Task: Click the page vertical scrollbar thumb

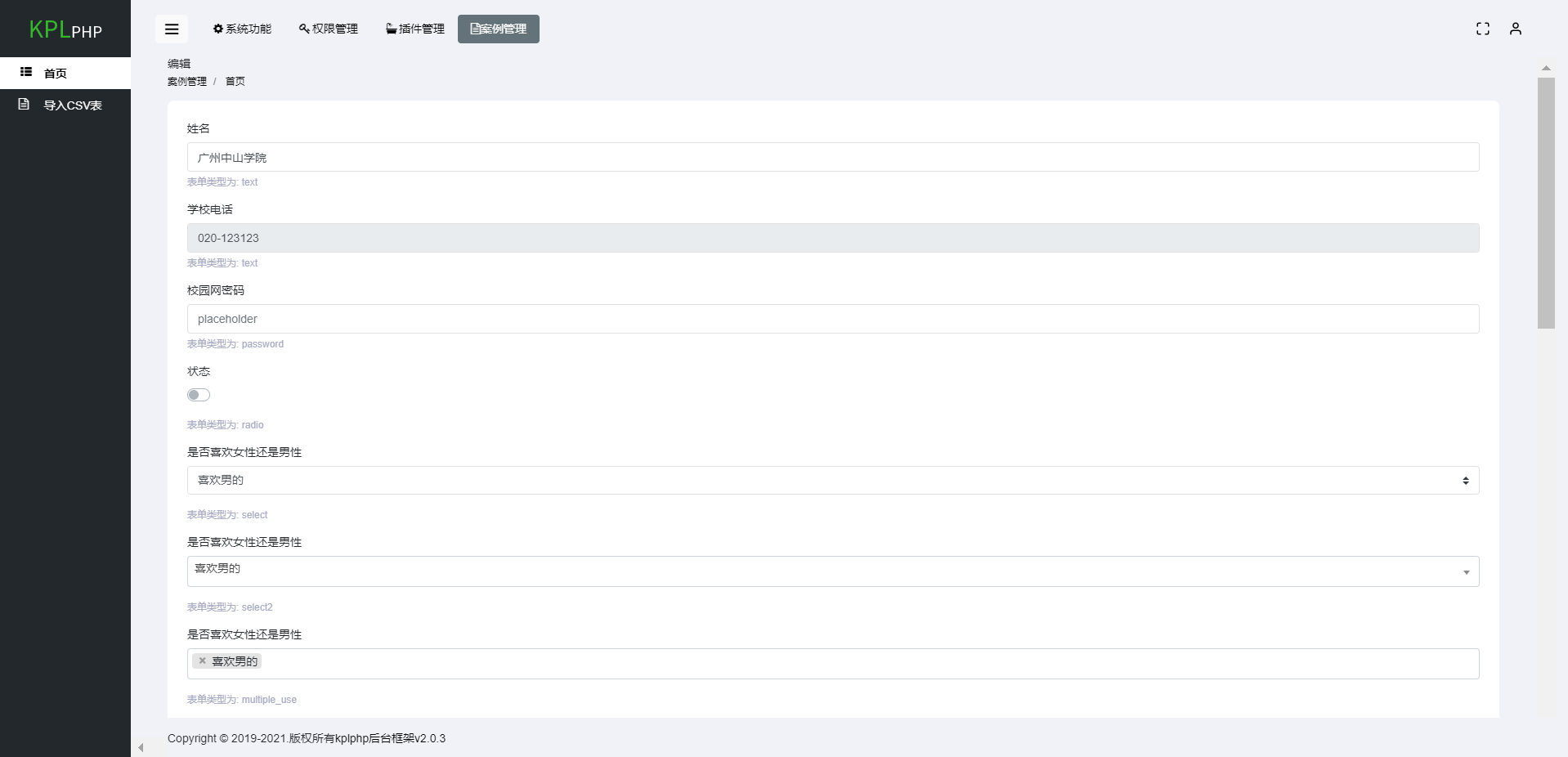Action: pyautogui.click(x=1546, y=204)
